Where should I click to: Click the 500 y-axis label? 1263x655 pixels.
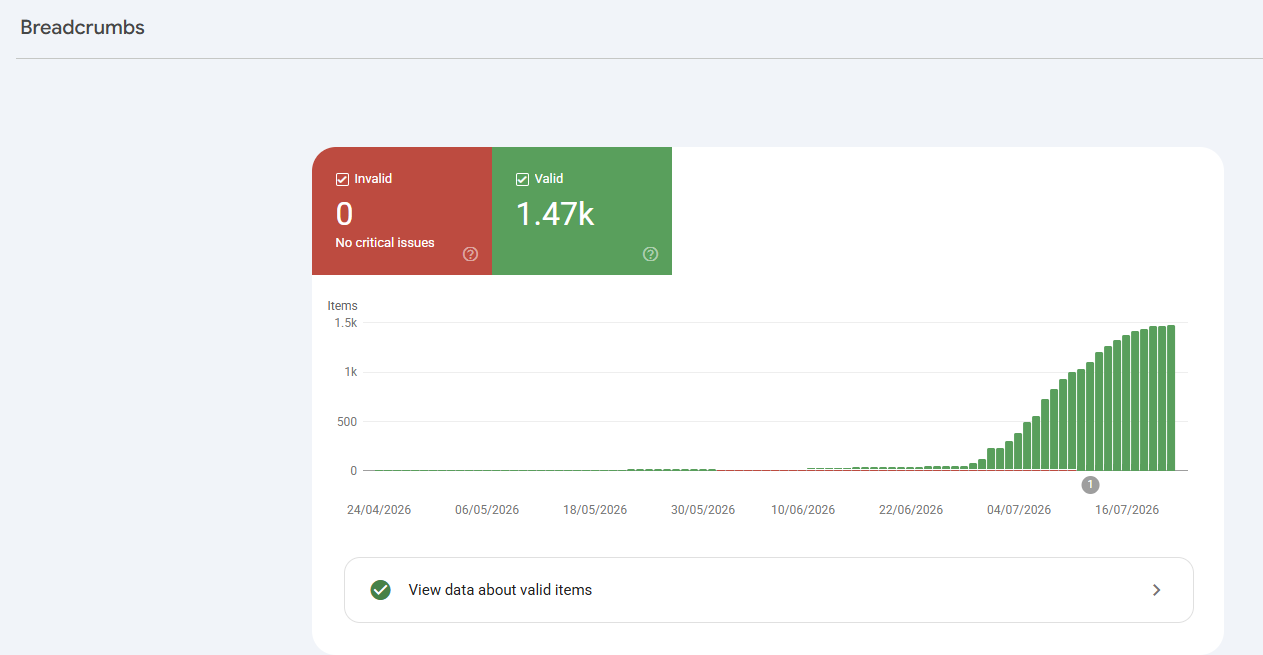tap(346, 421)
